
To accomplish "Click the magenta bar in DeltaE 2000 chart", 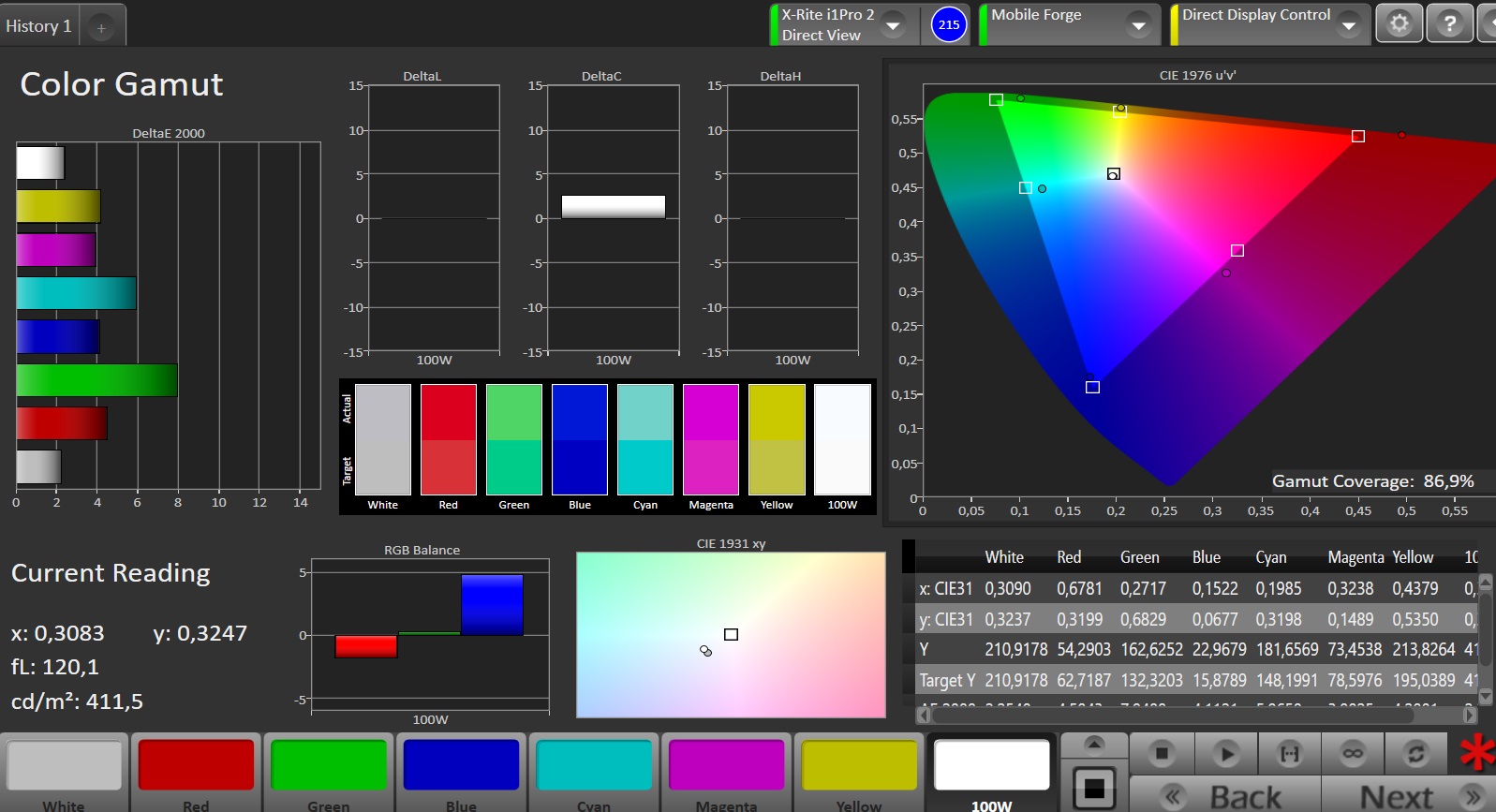I will 56,250.
